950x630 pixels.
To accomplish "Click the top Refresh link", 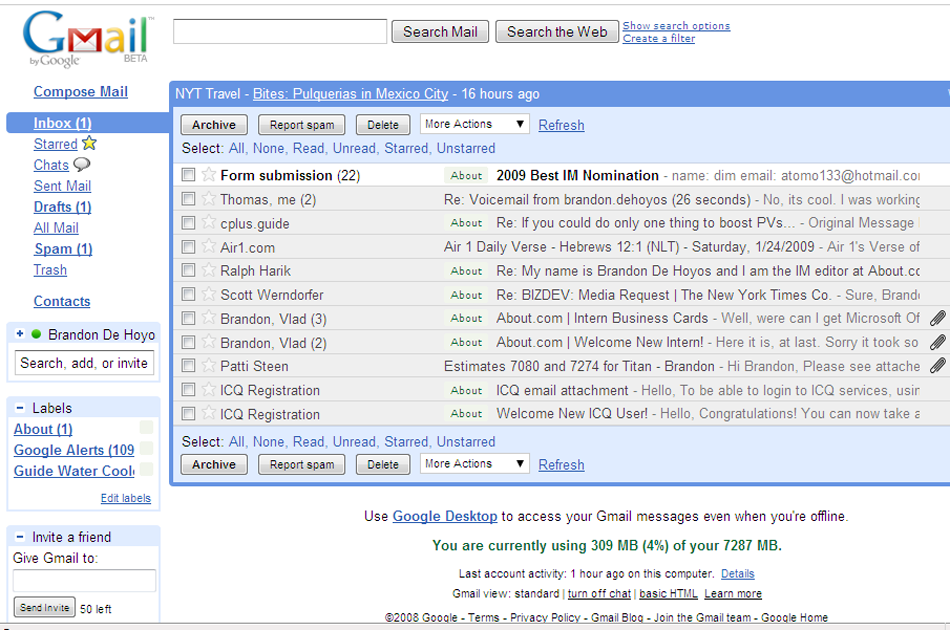I will [x=561, y=125].
